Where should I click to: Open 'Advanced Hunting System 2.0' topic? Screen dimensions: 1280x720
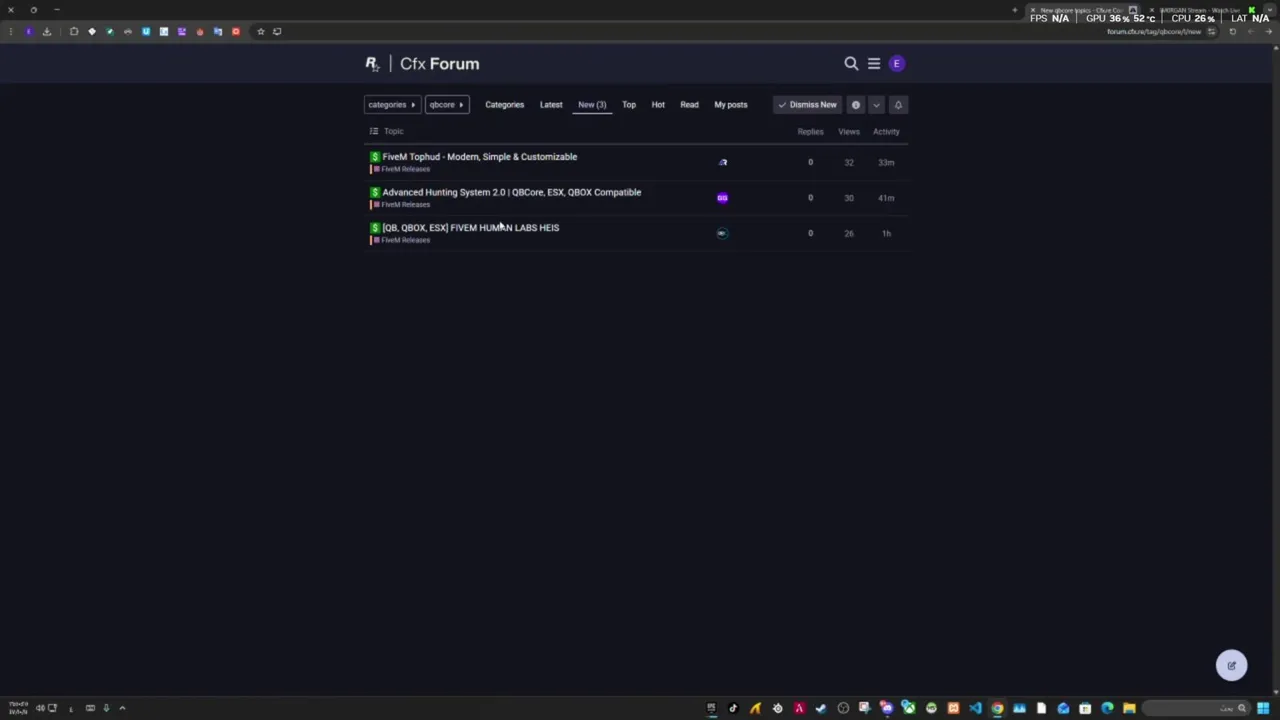pos(511,192)
